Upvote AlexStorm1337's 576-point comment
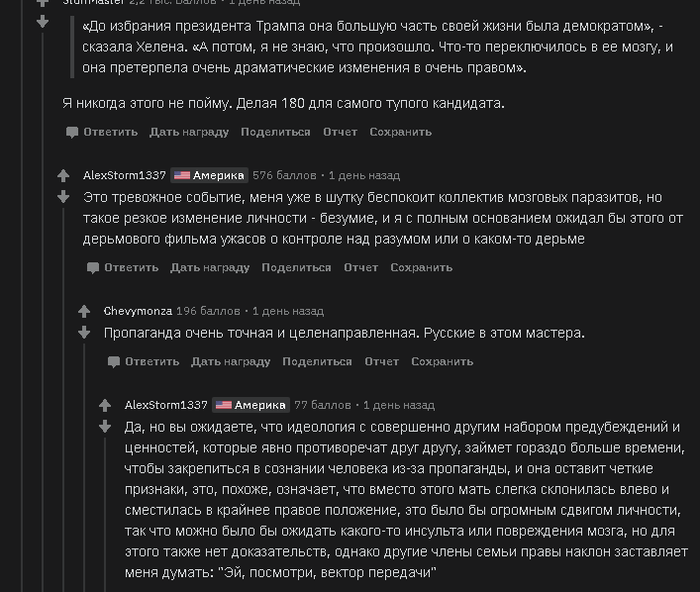 click(63, 175)
